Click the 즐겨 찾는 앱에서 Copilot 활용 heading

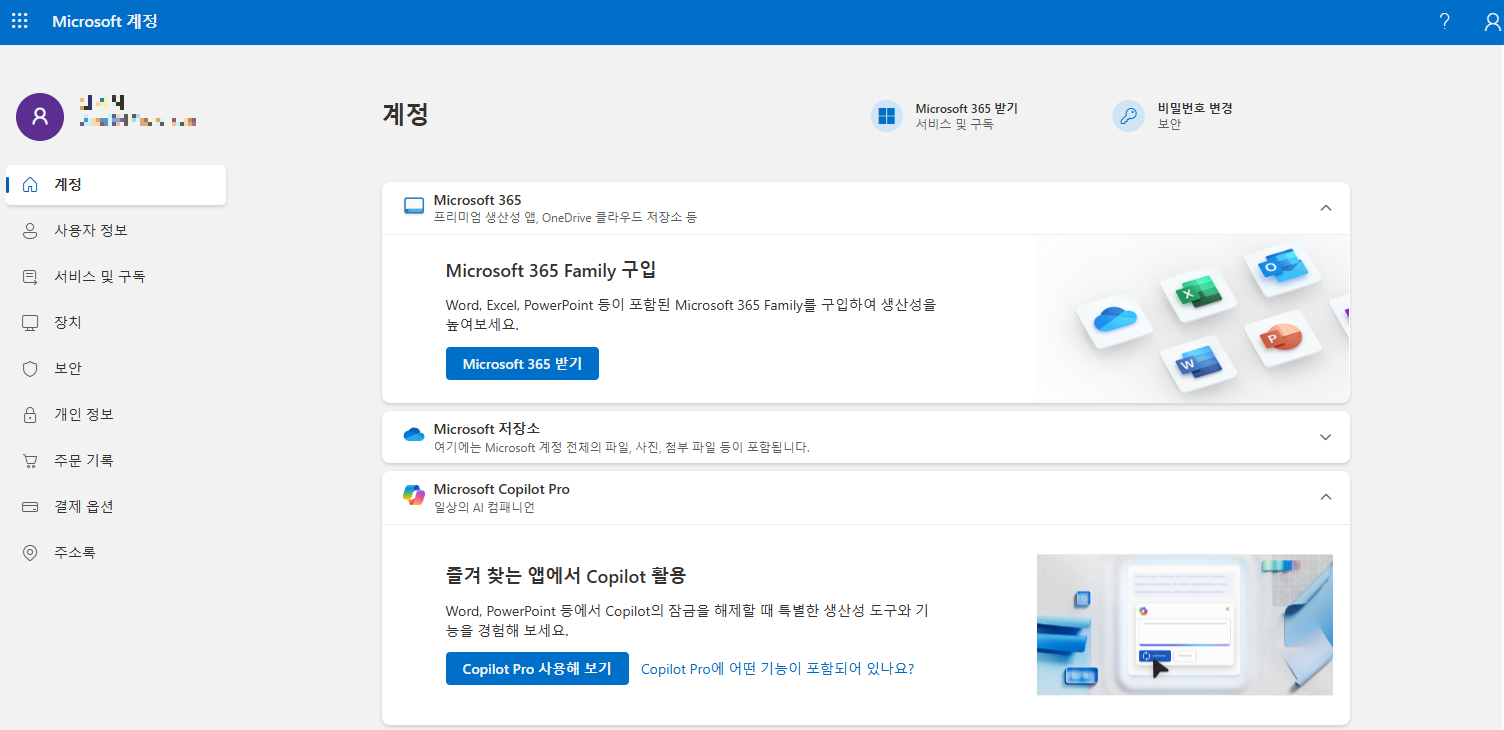coord(566,576)
